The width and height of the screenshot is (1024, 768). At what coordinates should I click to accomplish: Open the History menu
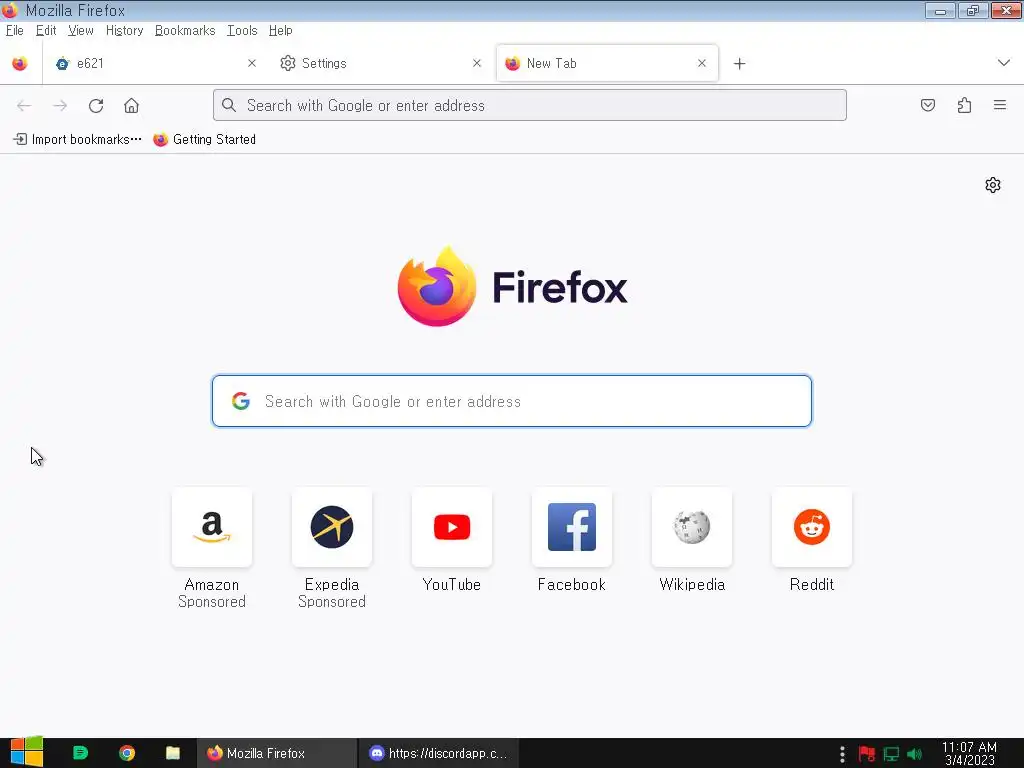point(124,31)
